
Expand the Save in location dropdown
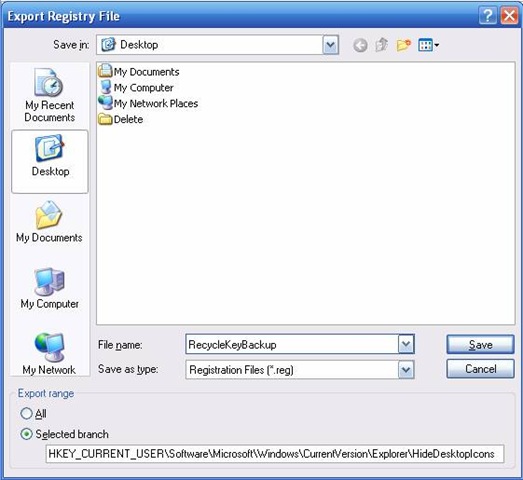coord(330,45)
